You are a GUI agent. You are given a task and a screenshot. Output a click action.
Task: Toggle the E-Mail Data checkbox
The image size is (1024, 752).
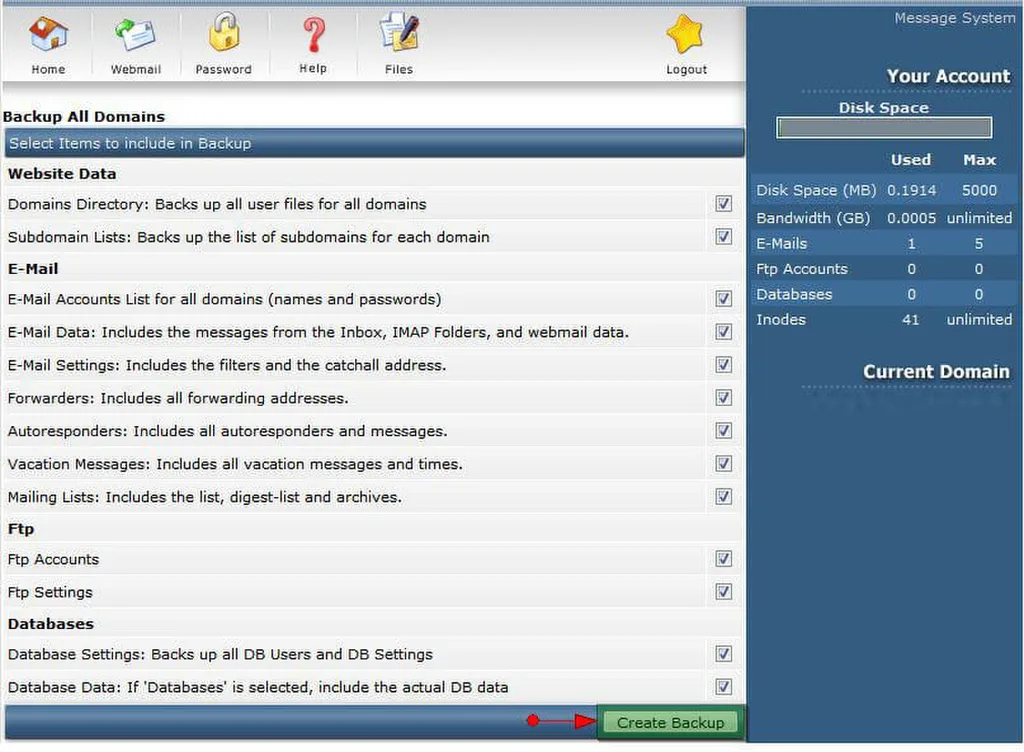click(723, 332)
